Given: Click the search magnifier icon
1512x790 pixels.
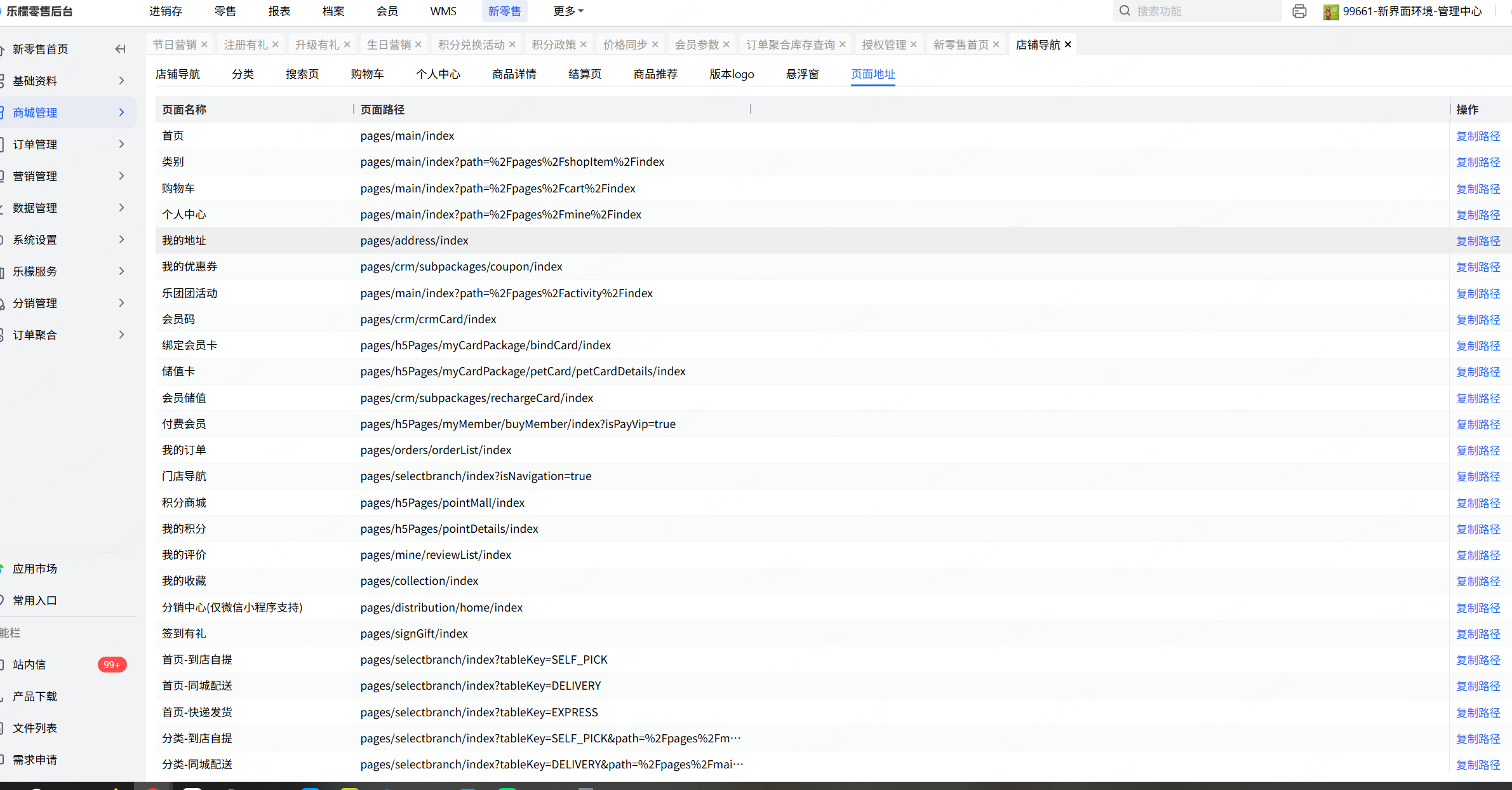Looking at the screenshot, I should 1125,11.
